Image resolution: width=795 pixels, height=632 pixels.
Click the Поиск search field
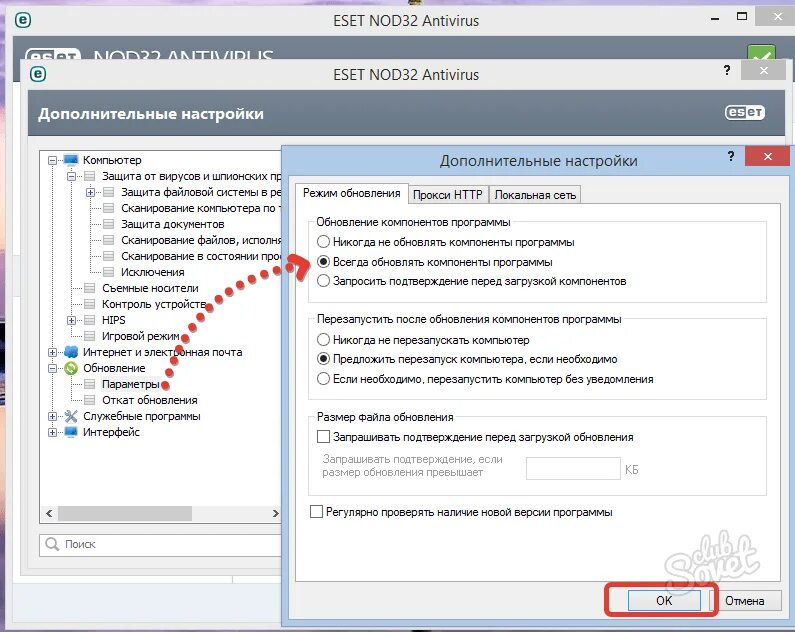[160, 545]
